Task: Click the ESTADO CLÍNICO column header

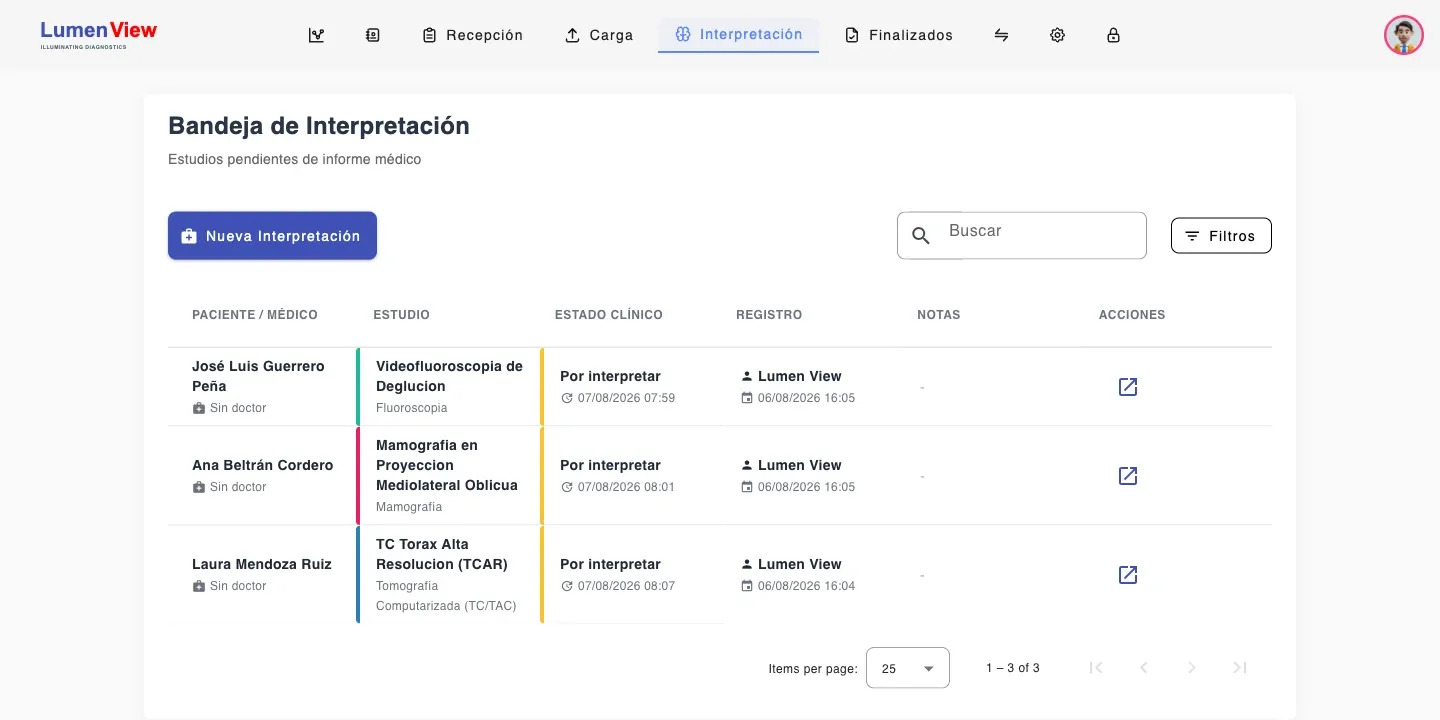Action: (x=609, y=315)
